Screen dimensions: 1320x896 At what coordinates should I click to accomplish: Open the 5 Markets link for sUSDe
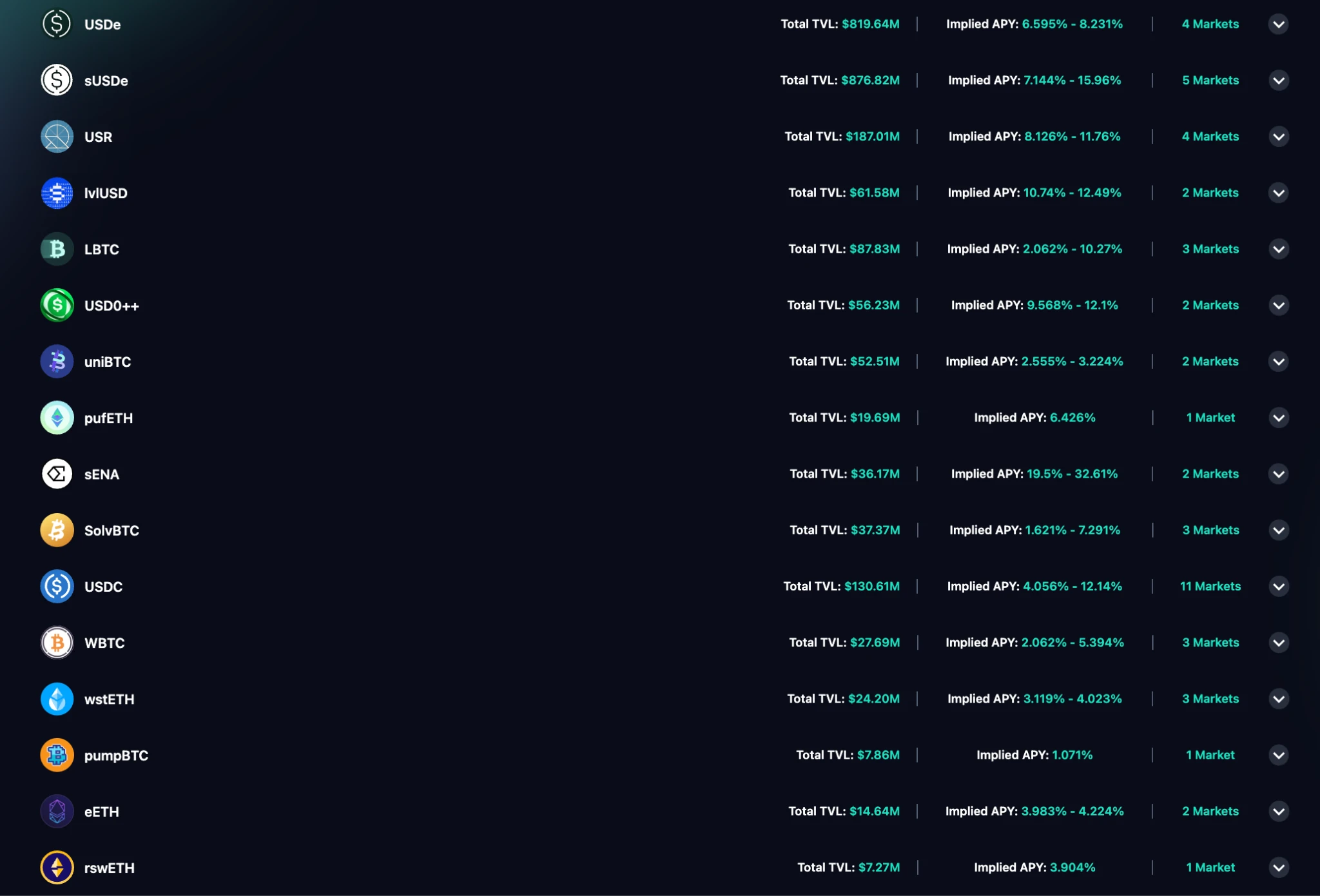tap(1210, 81)
